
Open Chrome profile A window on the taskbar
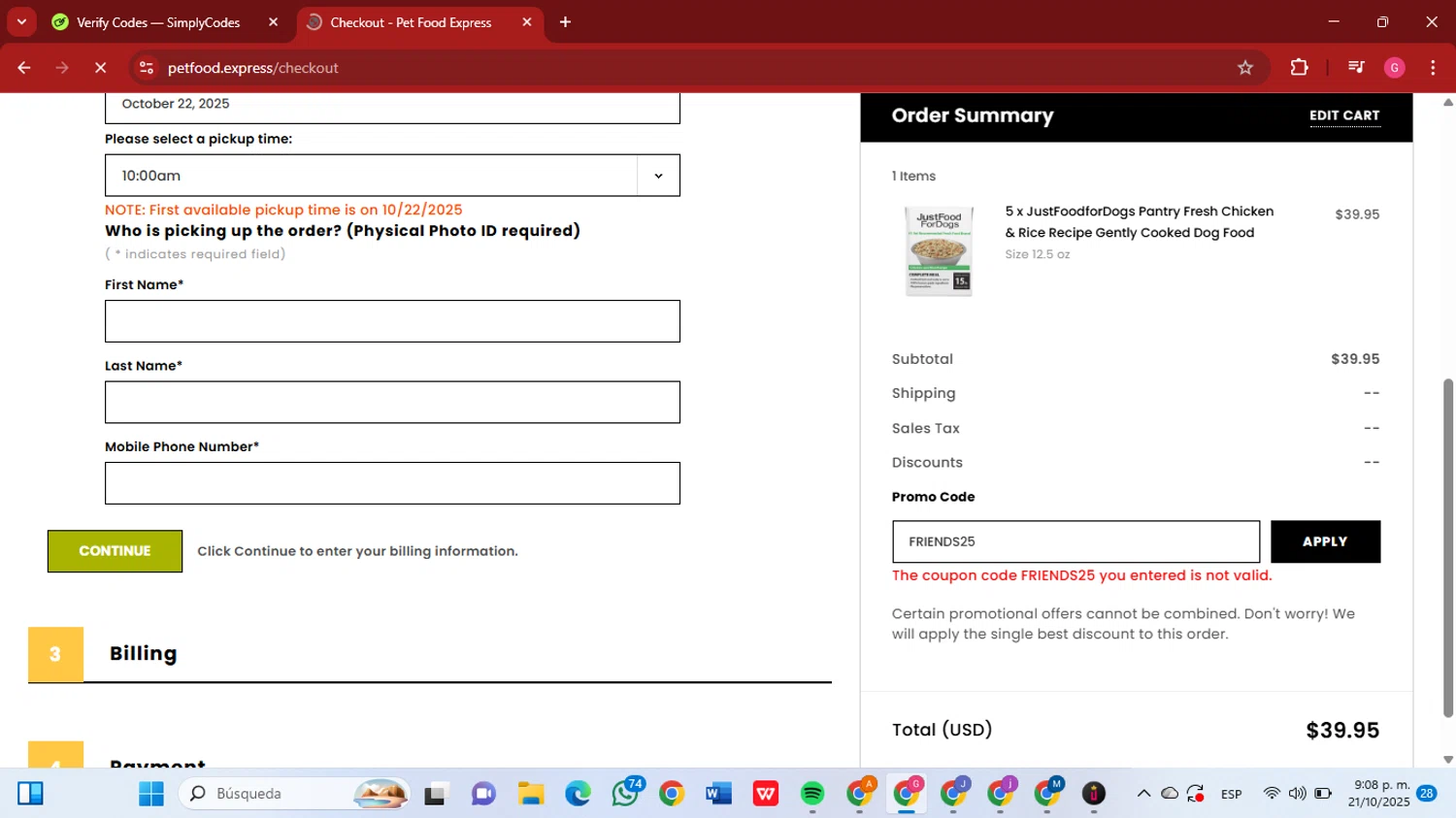[860, 793]
